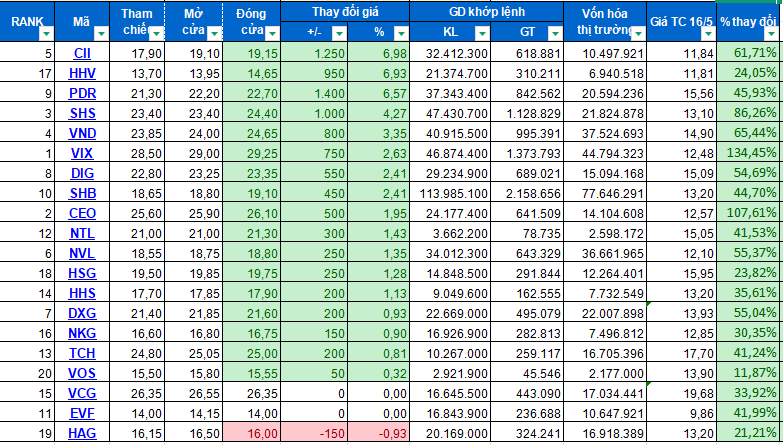
Task: Open the NKG stock link
Action: pyautogui.click(x=82, y=333)
